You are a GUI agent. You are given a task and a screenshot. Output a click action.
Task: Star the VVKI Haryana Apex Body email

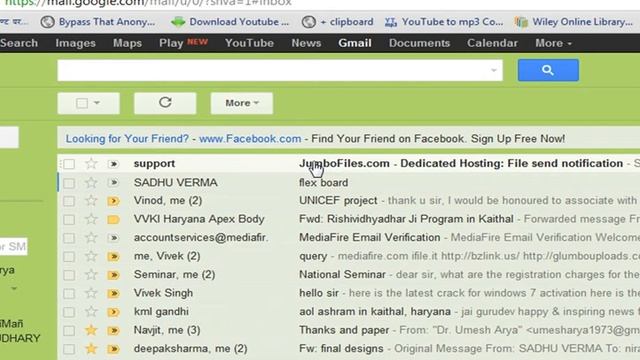(x=91, y=219)
